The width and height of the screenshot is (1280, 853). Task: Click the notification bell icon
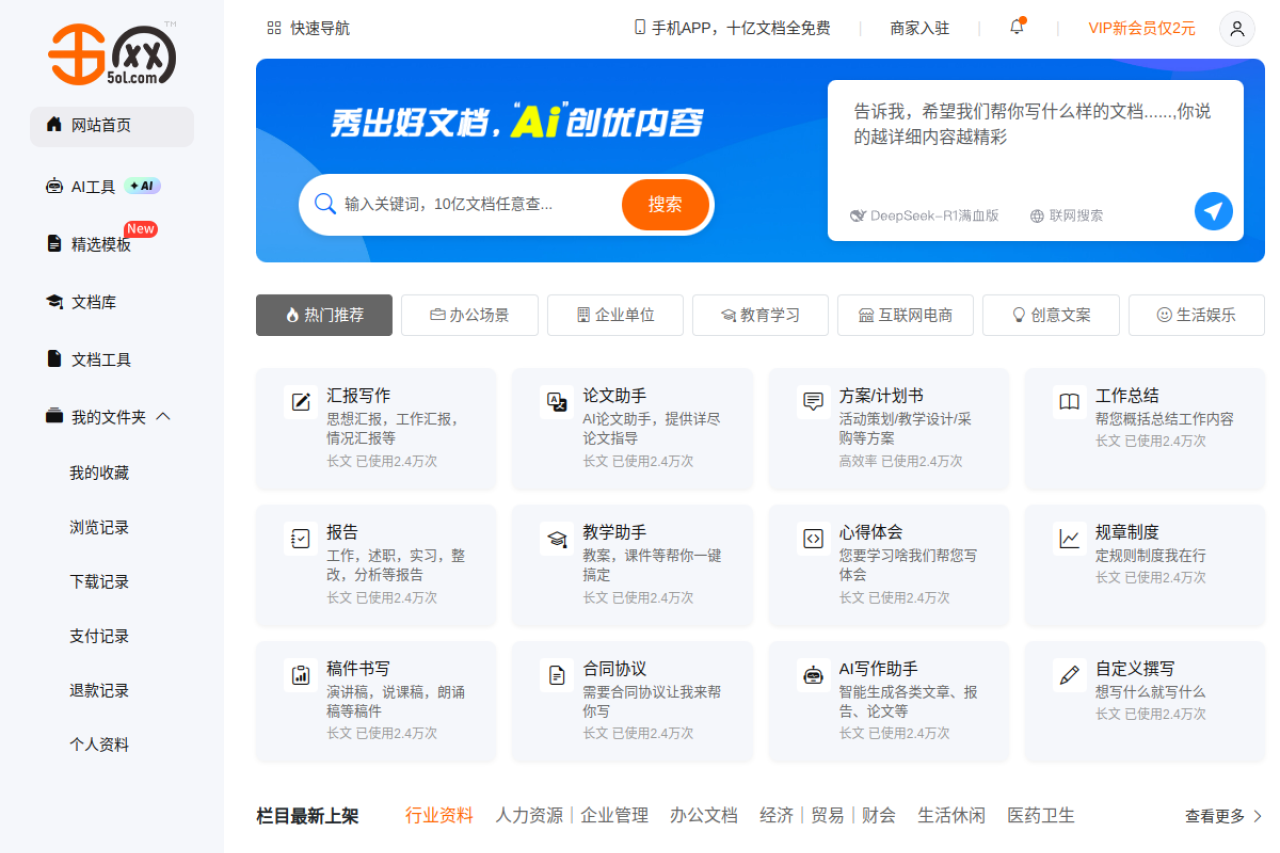[x=1016, y=27]
